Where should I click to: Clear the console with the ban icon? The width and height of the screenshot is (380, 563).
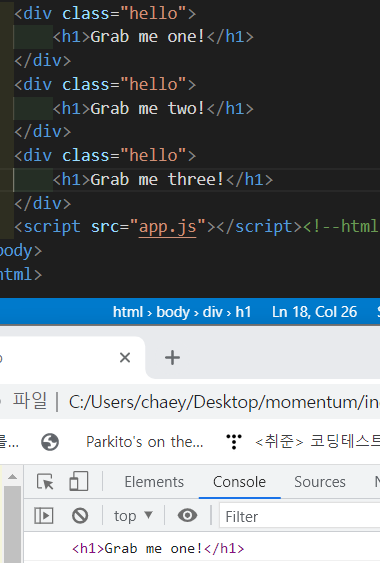80,516
